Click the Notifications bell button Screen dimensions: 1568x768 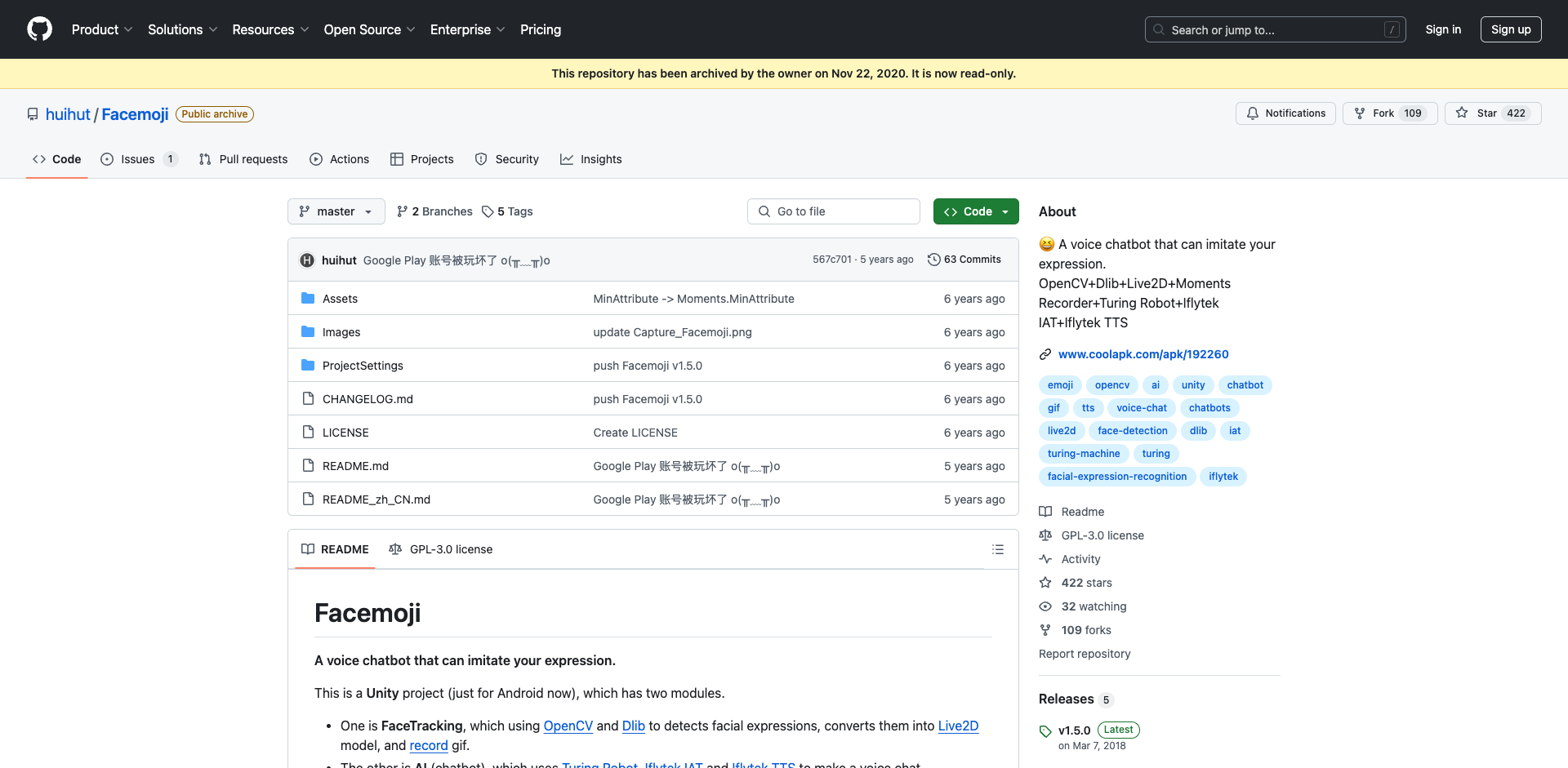click(x=1285, y=113)
